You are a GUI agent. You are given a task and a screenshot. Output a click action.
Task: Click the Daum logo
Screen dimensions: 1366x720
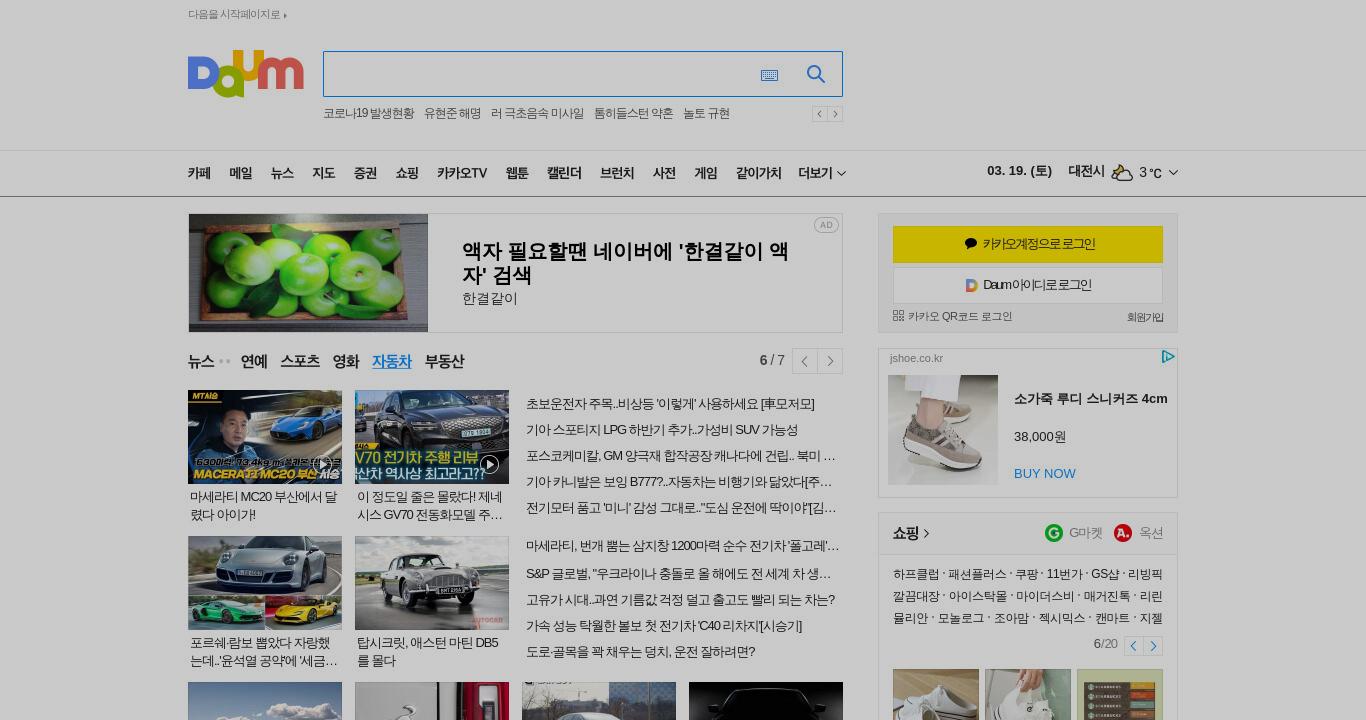coord(245,74)
